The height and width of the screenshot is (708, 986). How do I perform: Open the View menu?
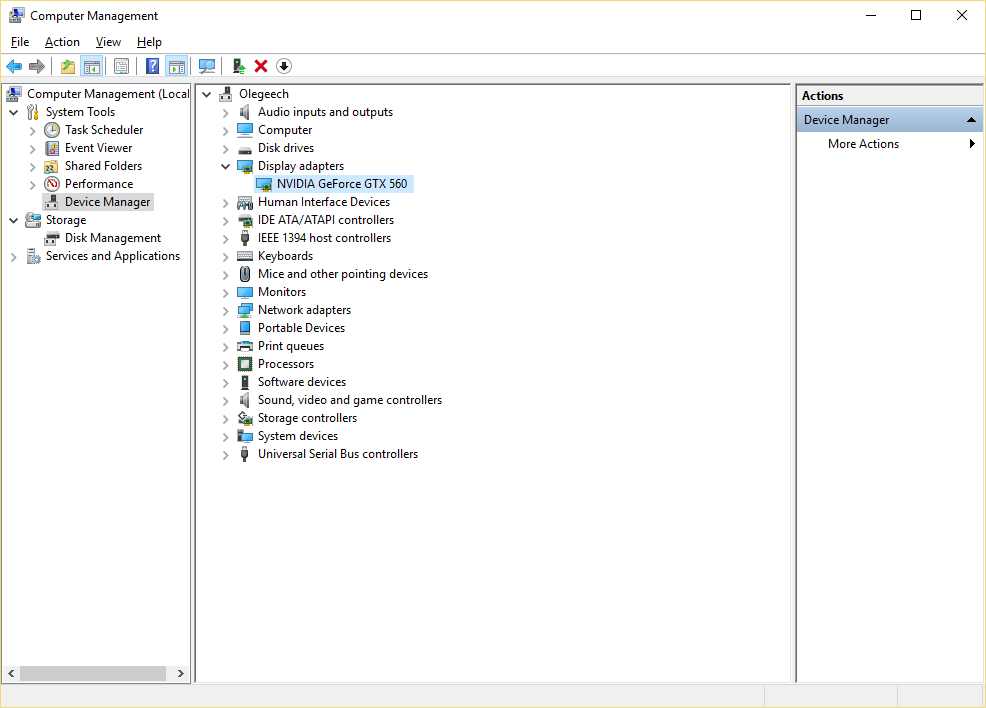coord(108,42)
